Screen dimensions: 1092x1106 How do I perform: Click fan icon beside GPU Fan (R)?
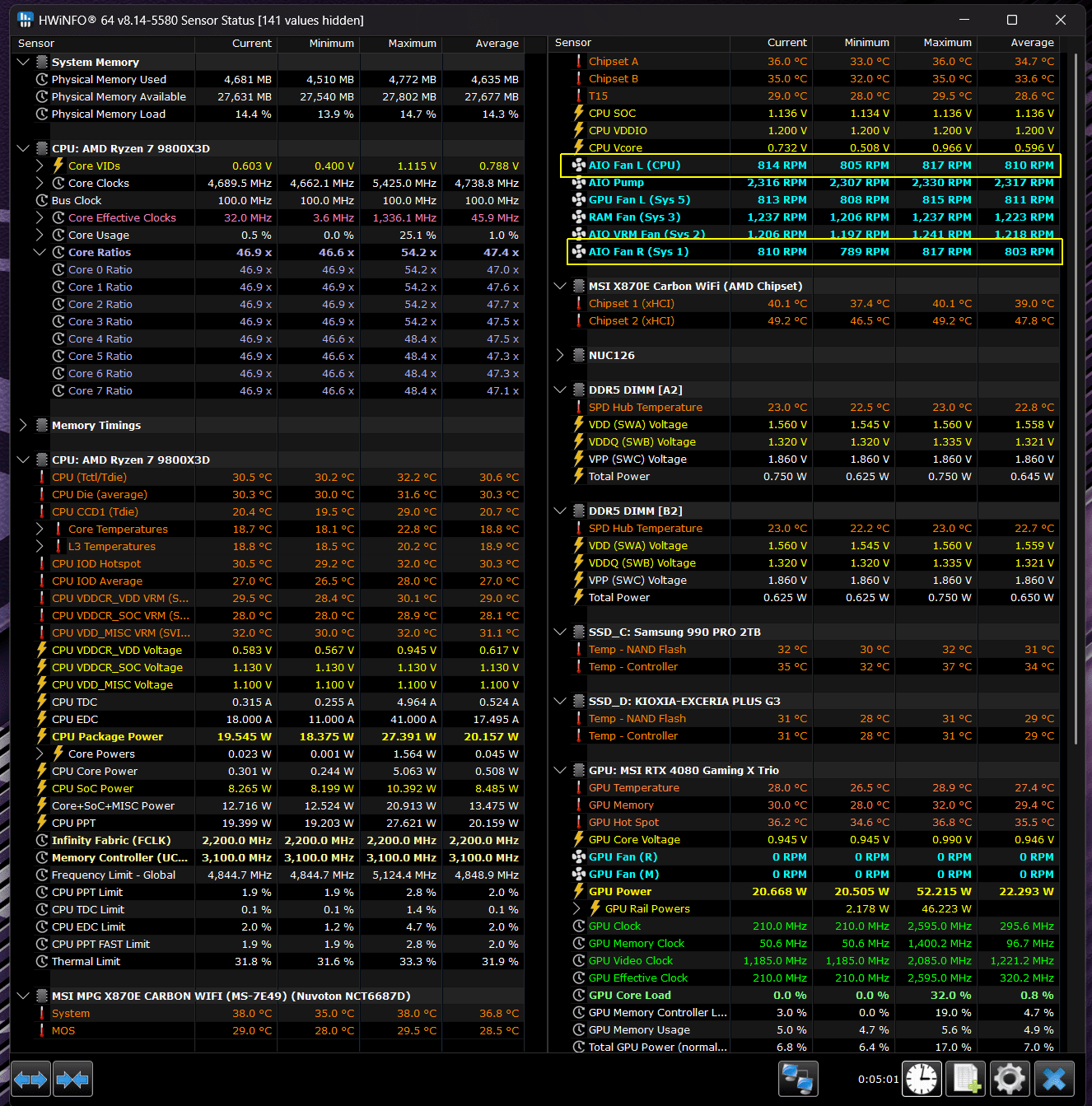pyautogui.click(x=579, y=856)
